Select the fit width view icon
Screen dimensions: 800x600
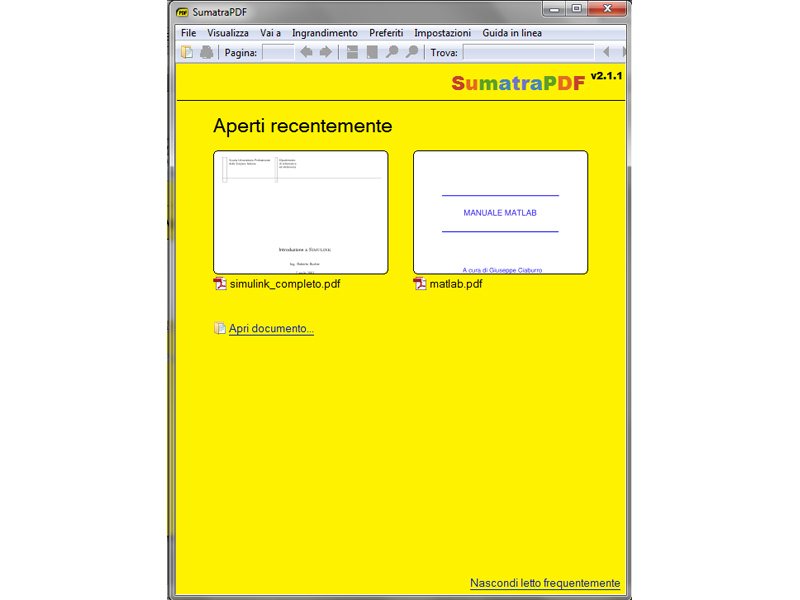pos(353,52)
